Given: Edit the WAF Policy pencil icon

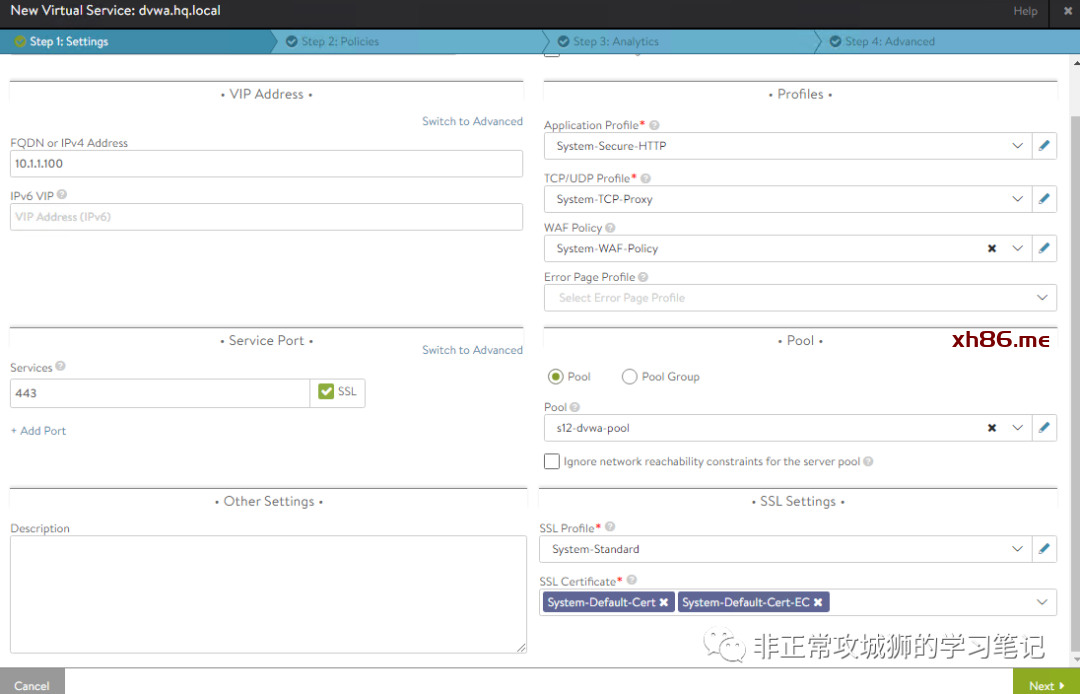Looking at the screenshot, I should [1044, 248].
